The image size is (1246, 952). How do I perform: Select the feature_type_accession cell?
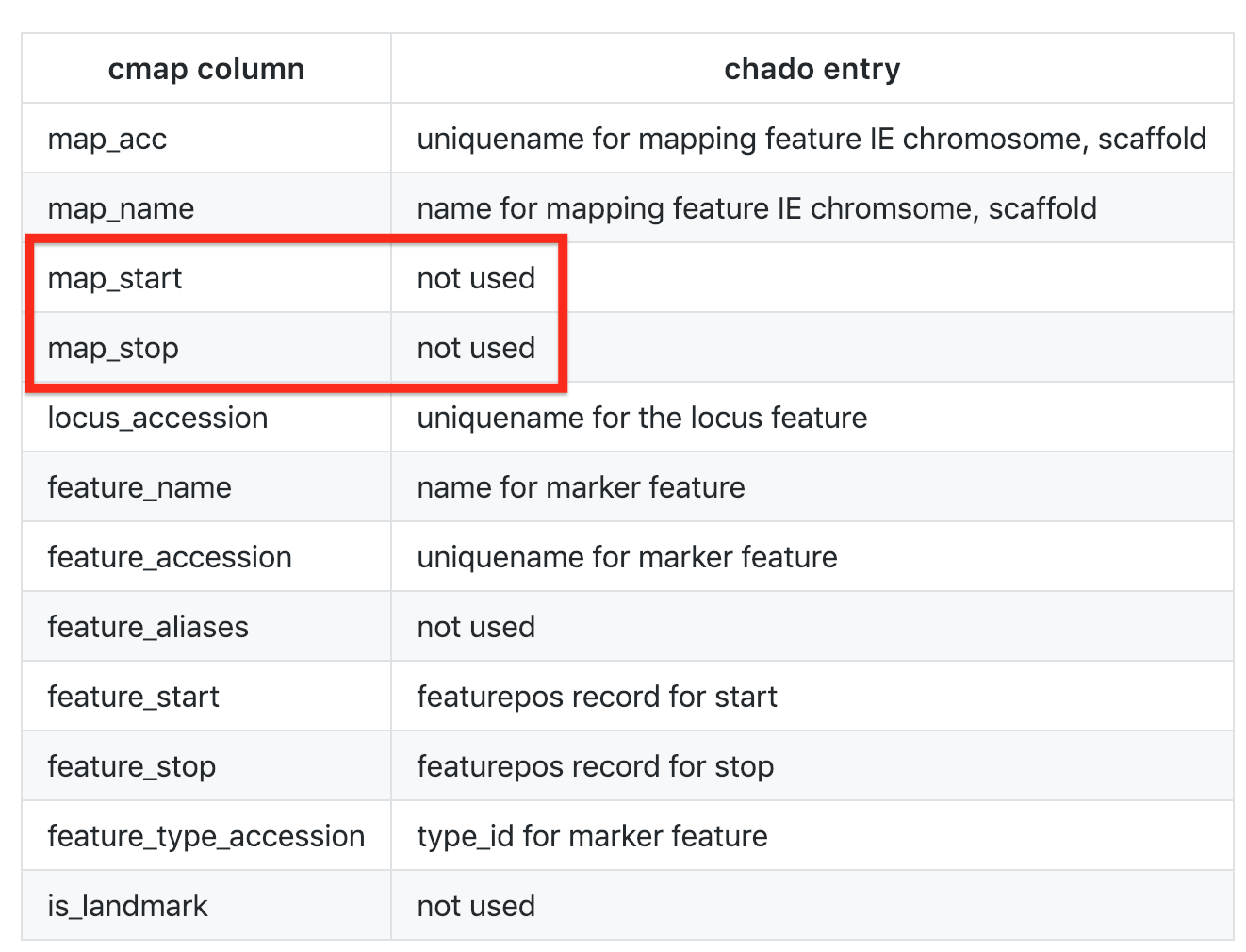206,836
